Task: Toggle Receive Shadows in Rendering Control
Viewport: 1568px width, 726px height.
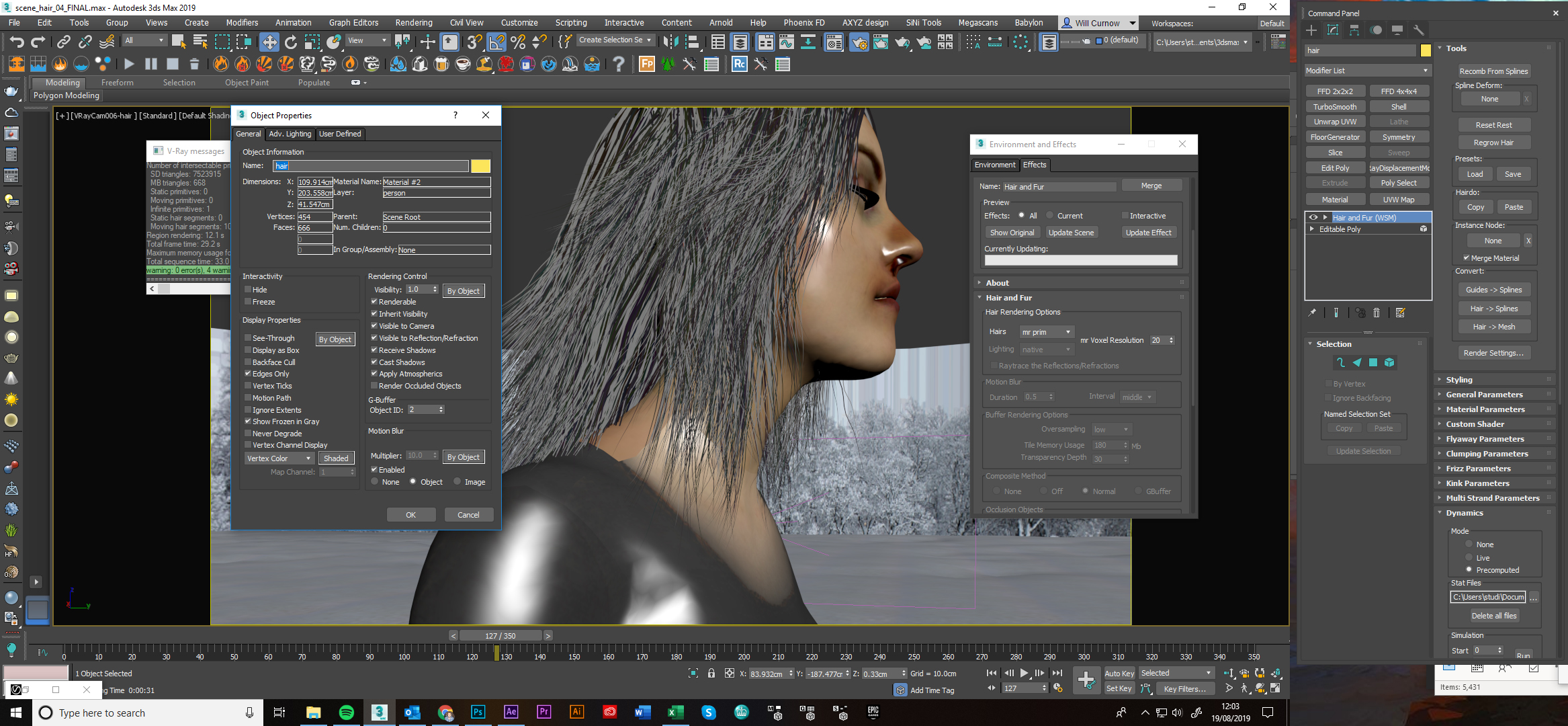Action: pyautogui.click(x=374, y=350)
